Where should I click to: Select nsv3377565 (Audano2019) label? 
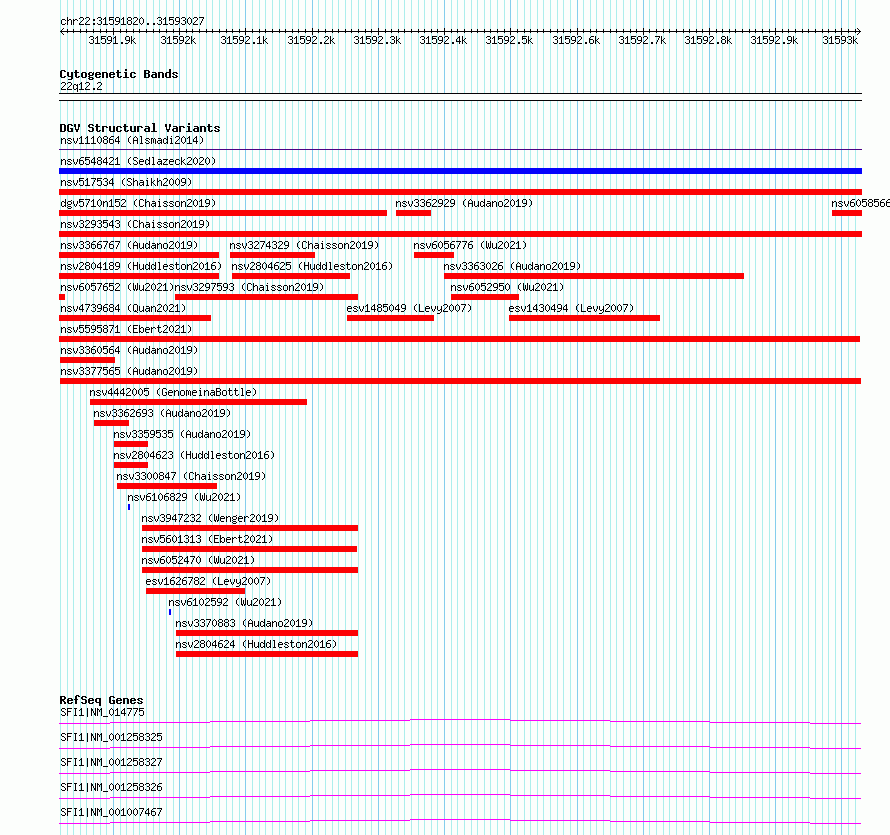click(129, 371)
